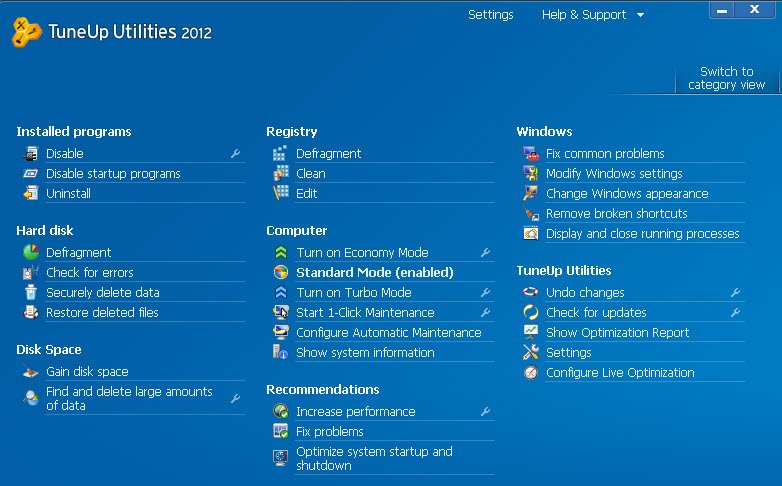This screenshot has width=782, height=486.
Task: Click the Check for errors icon
Action: (30, 272)
